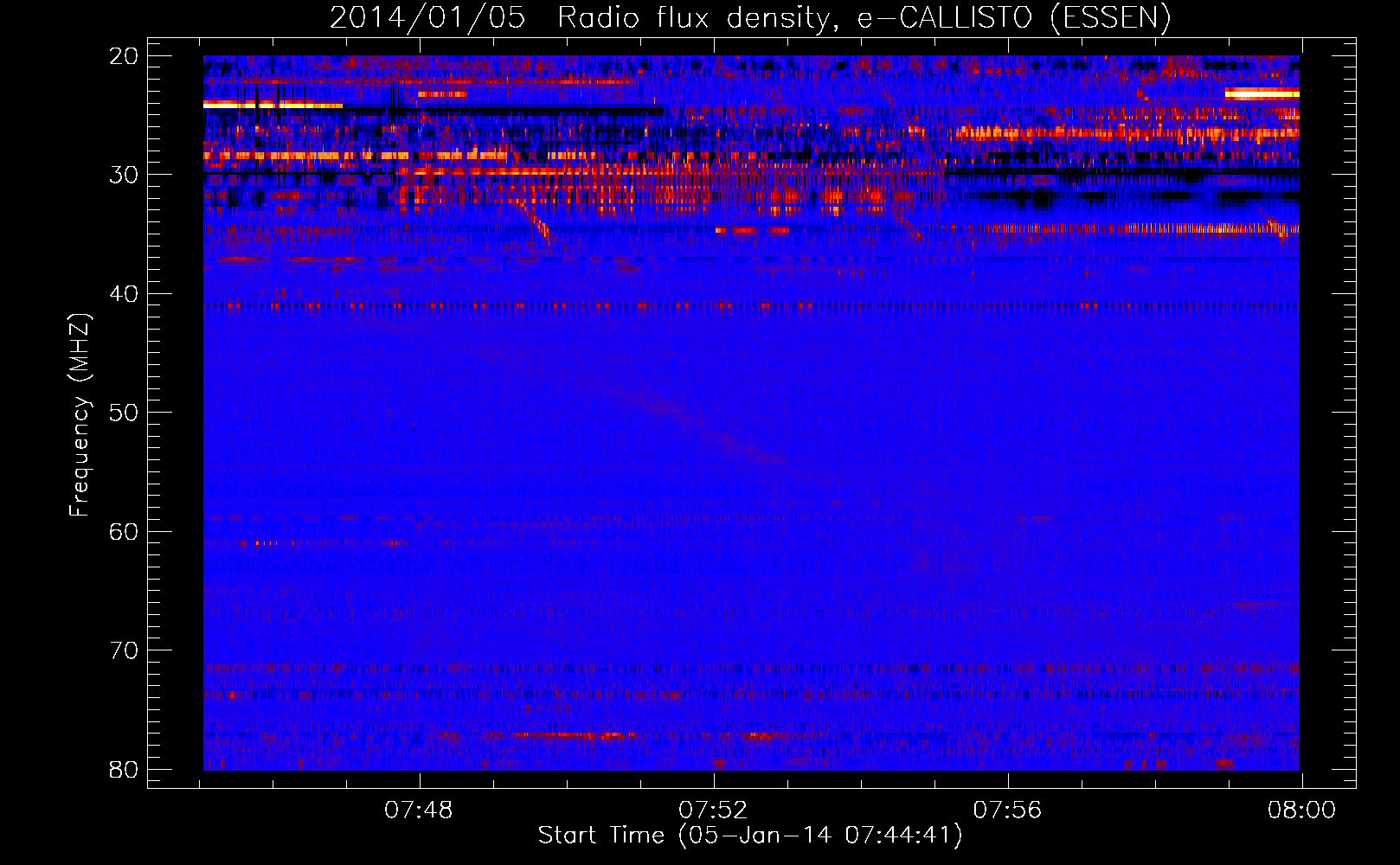1400x865 pixels.
Task: Click the 07:56 time tick label
Action: tap(1007, 811)
